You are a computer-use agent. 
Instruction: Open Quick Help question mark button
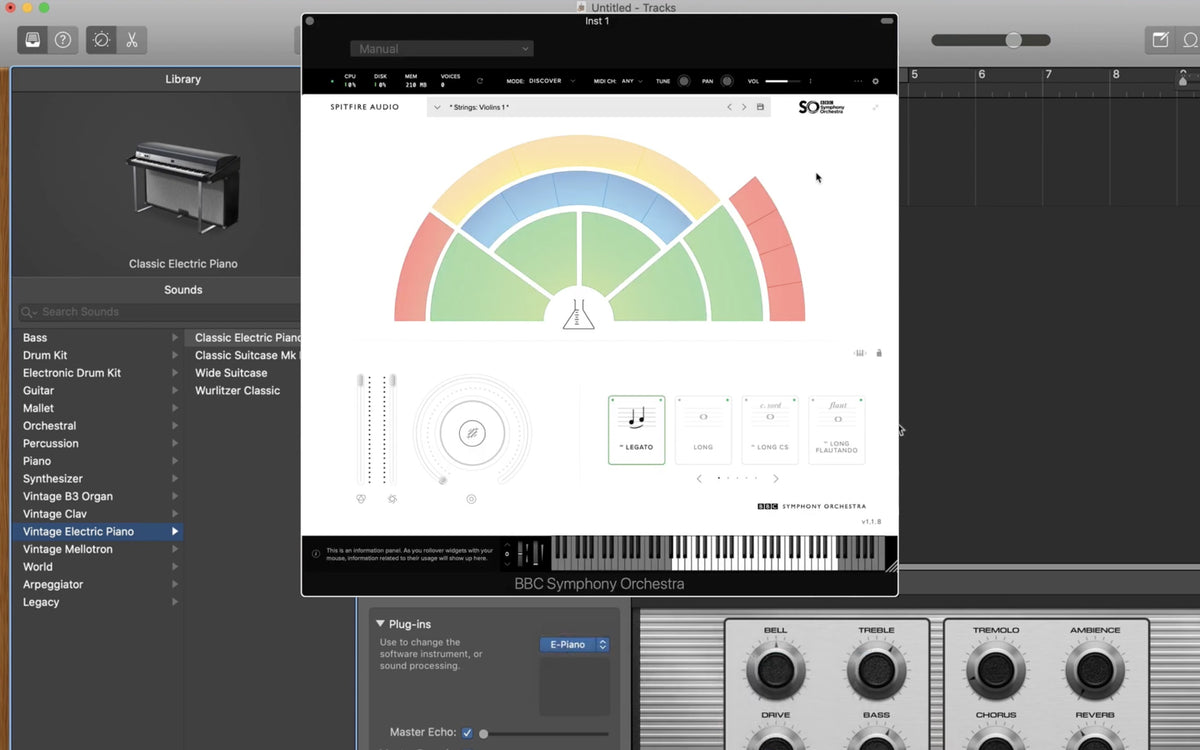pos(63,40)
